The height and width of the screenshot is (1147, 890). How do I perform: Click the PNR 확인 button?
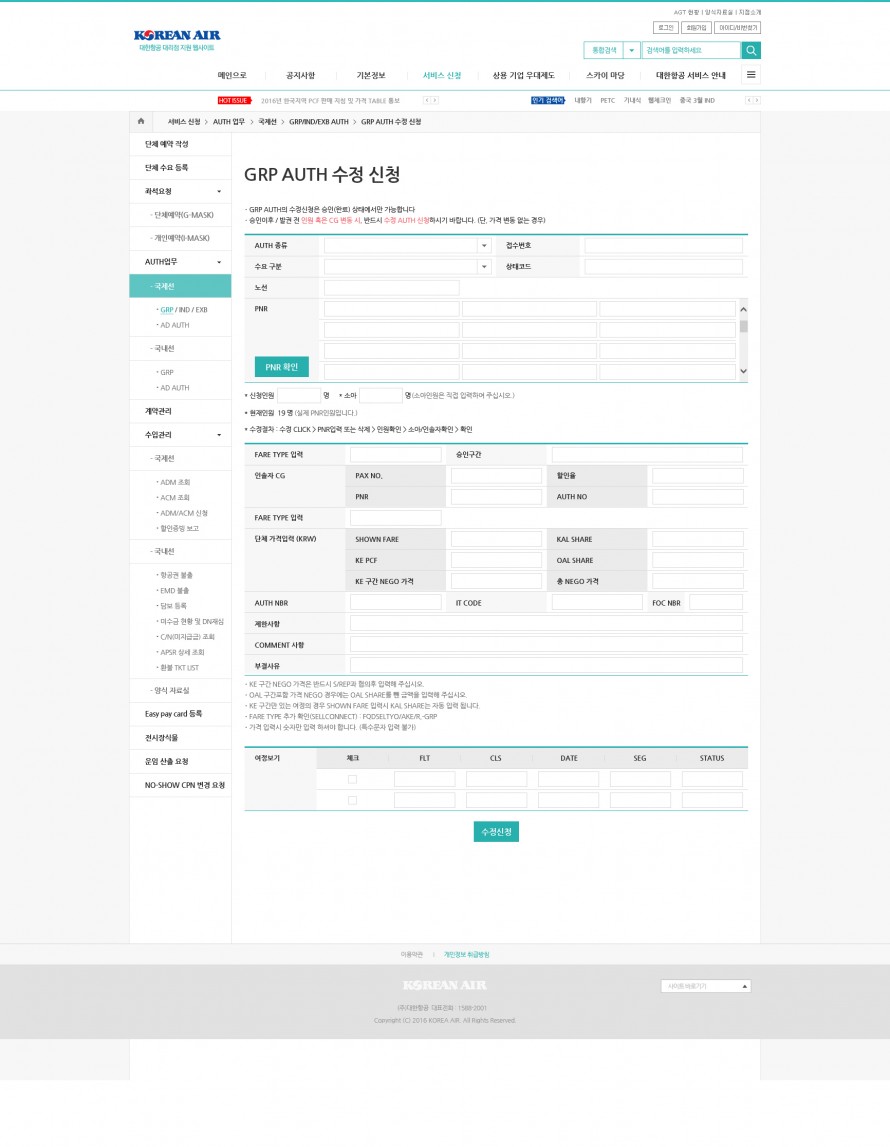pos(281,367)
